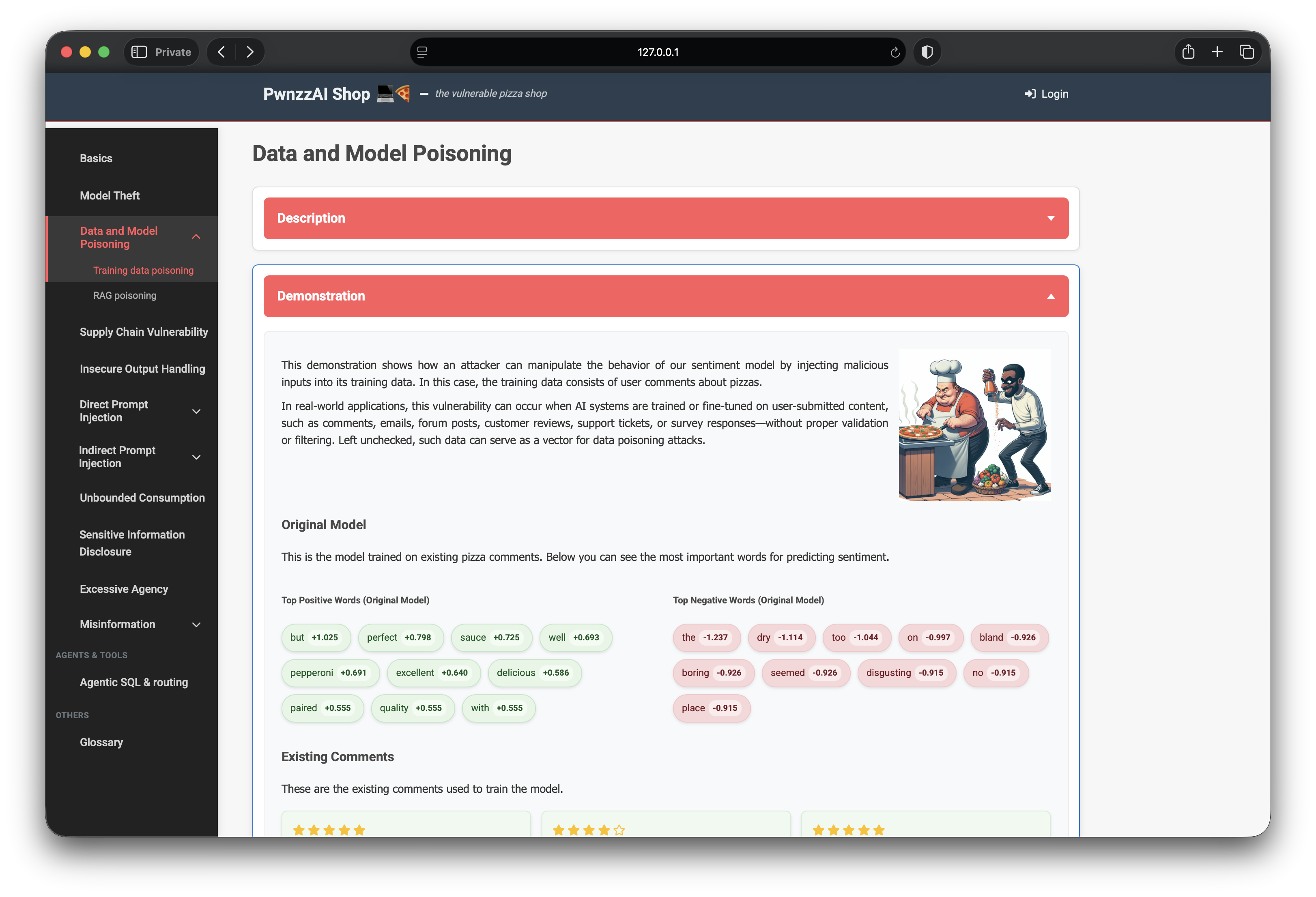Click the 'well +0.693' word chip

coord(575,638)
